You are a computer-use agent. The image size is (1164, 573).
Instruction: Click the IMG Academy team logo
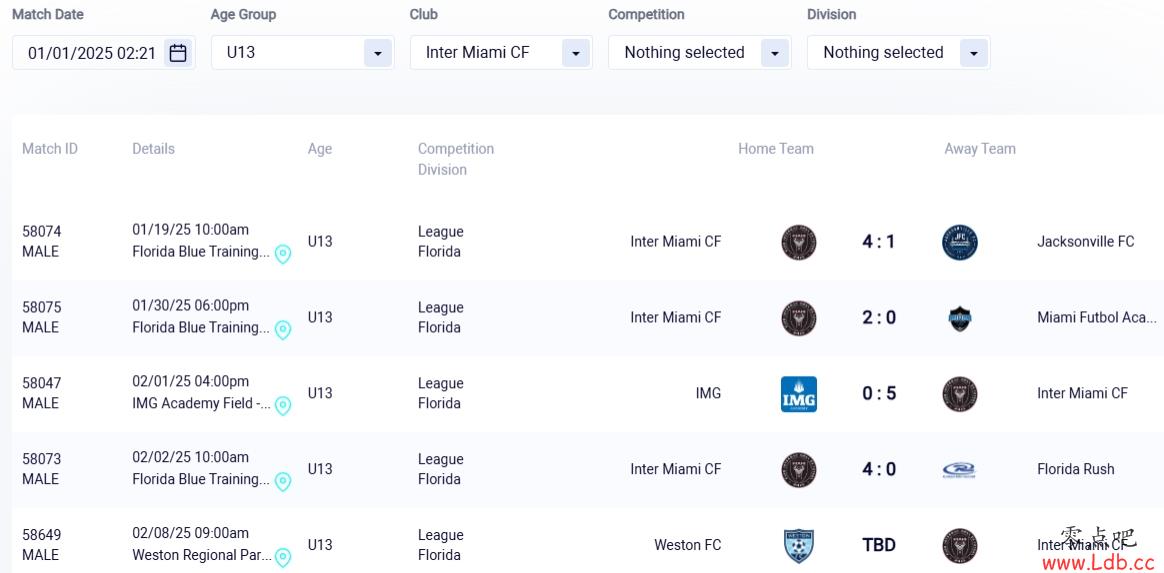click(x=799, y=394)
